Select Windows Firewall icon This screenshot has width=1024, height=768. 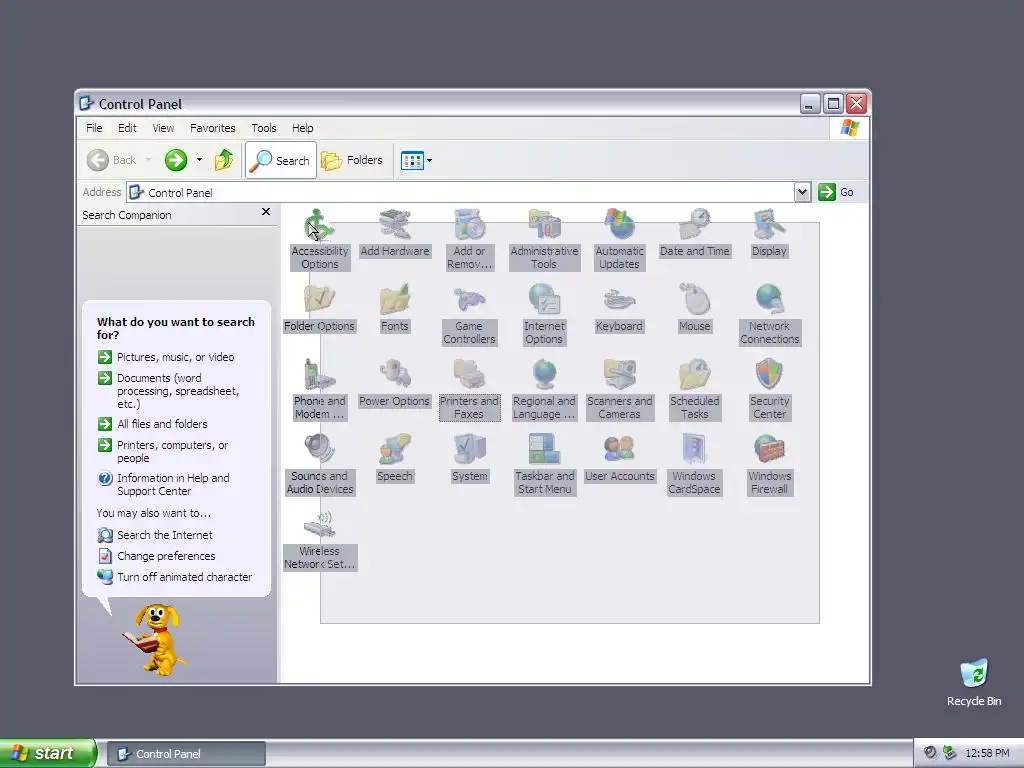tap(769, 464)
